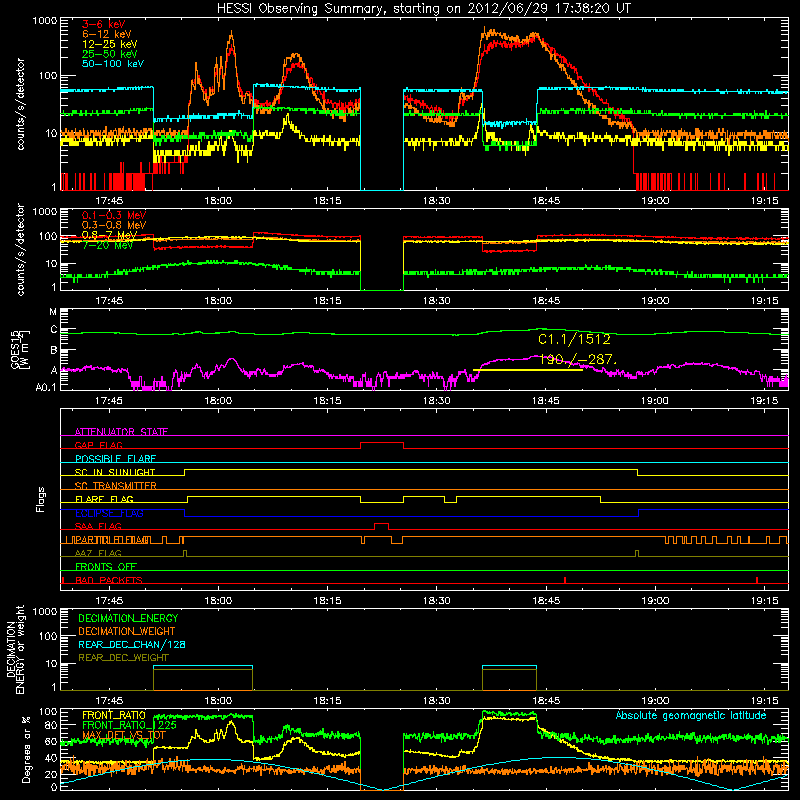
Task: Select the 7-20 MeV legend label
Action: point(108,245)
